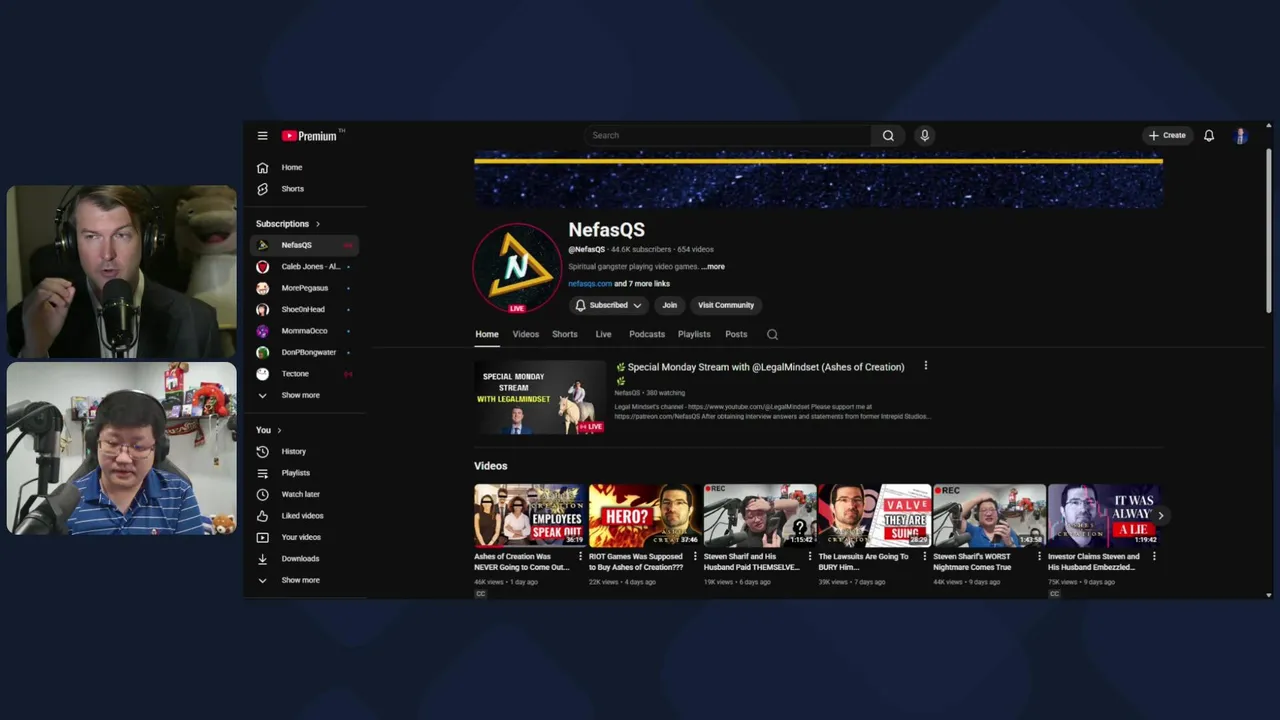Click the channel search magnifier icon

(772, 335)
